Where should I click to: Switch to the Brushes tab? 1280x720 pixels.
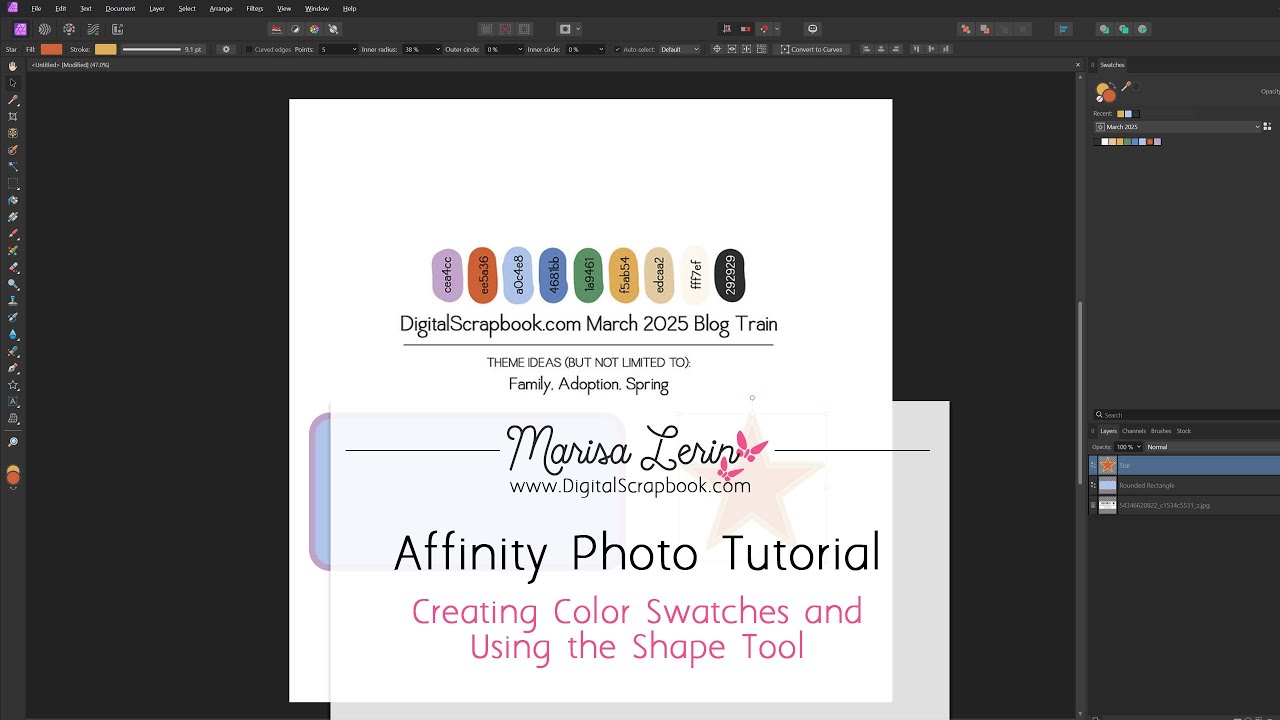(x=1161, y=431)
